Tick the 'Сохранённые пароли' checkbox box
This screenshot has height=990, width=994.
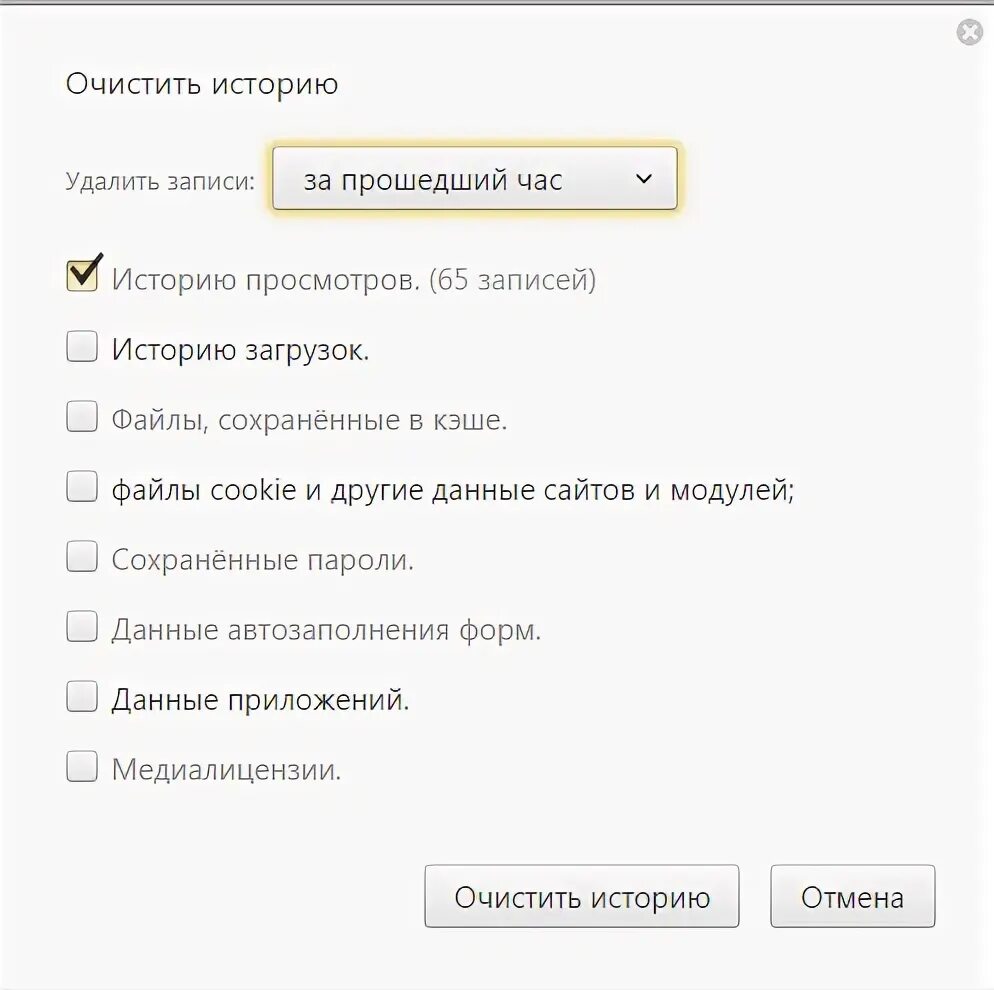[82, 557]
